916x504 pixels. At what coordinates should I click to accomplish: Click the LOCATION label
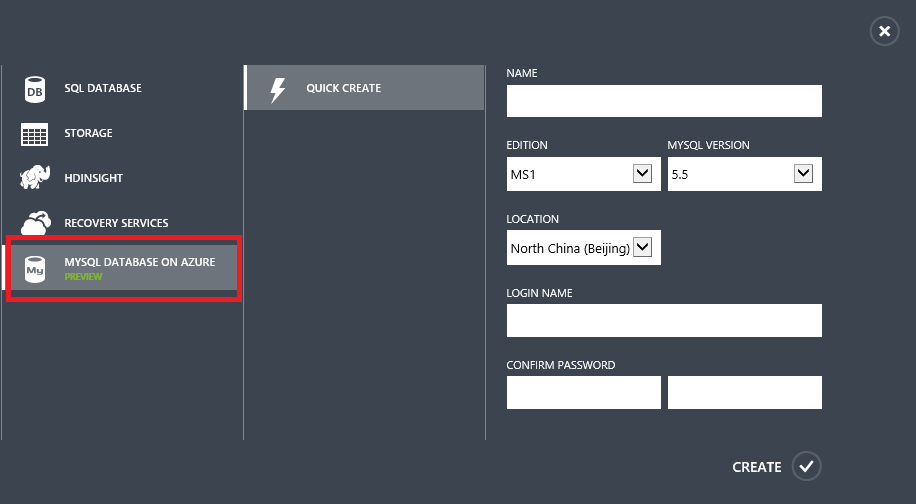(x=533, y=219)
